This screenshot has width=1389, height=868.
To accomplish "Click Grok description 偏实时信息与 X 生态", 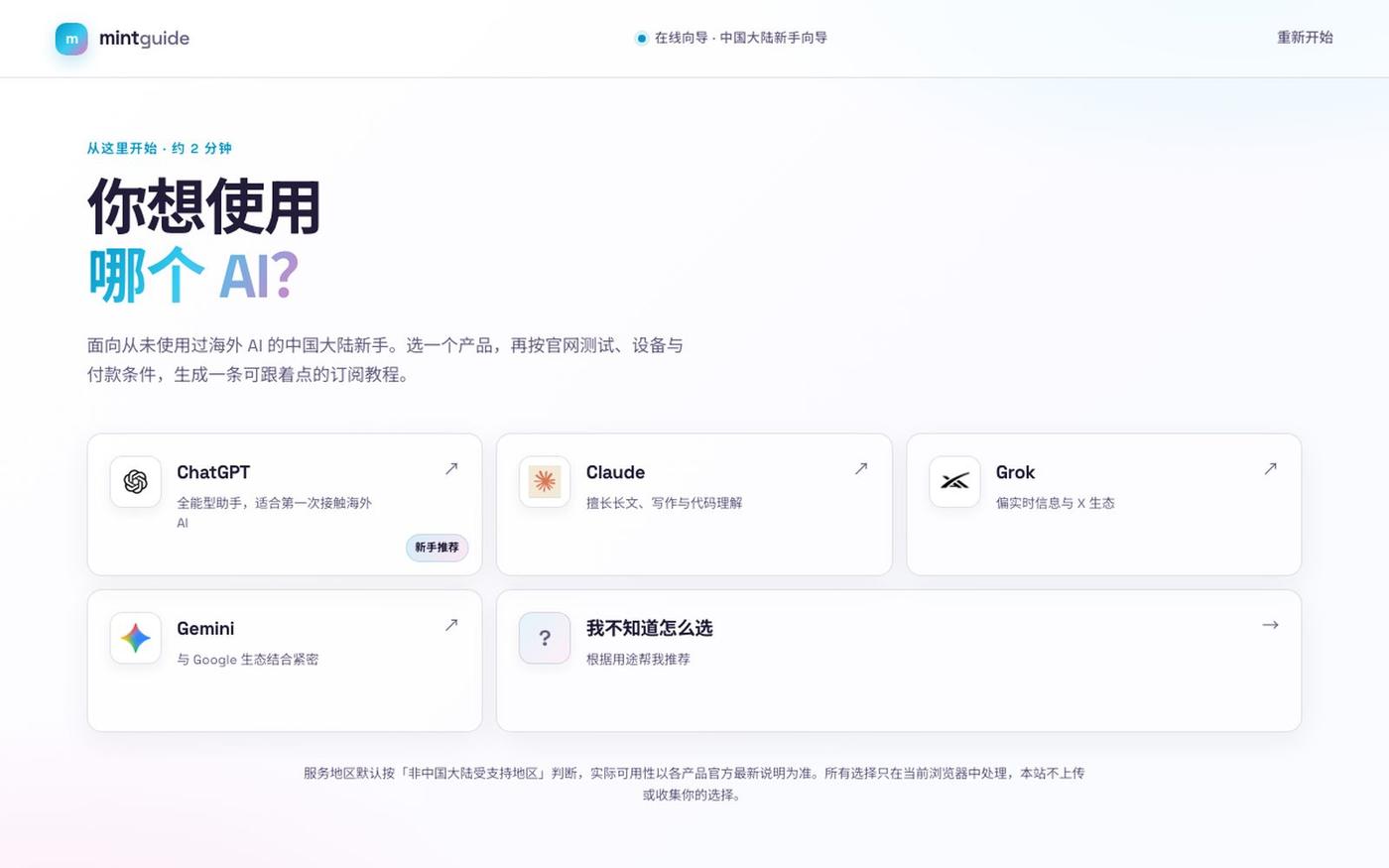I will tap(1055, 503).
